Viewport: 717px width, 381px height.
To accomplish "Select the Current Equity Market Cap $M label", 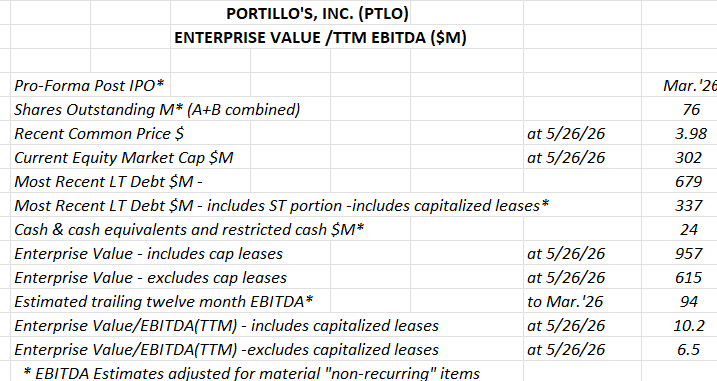I will coord(124,157).
